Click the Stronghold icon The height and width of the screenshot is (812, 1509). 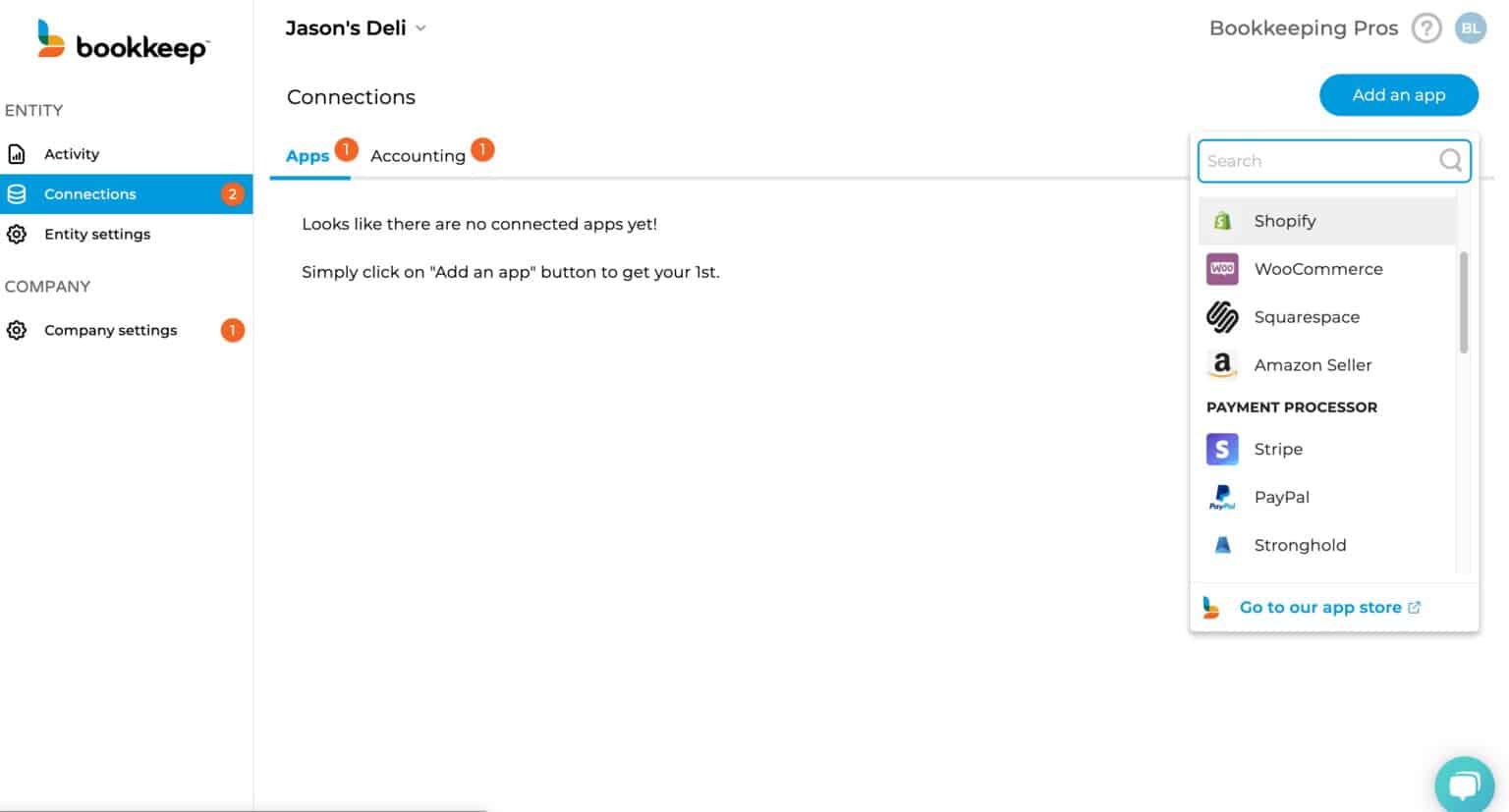coord(1222,545)
